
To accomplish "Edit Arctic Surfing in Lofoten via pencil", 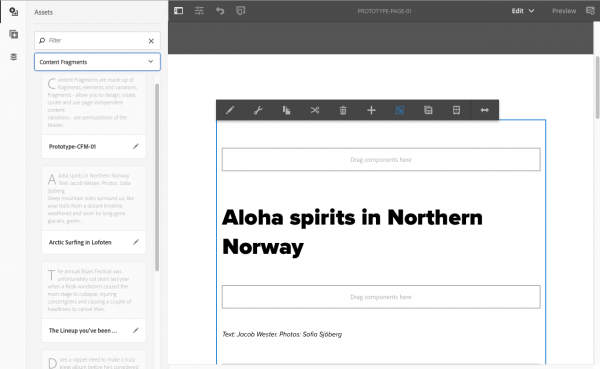I will coord(136,242).
